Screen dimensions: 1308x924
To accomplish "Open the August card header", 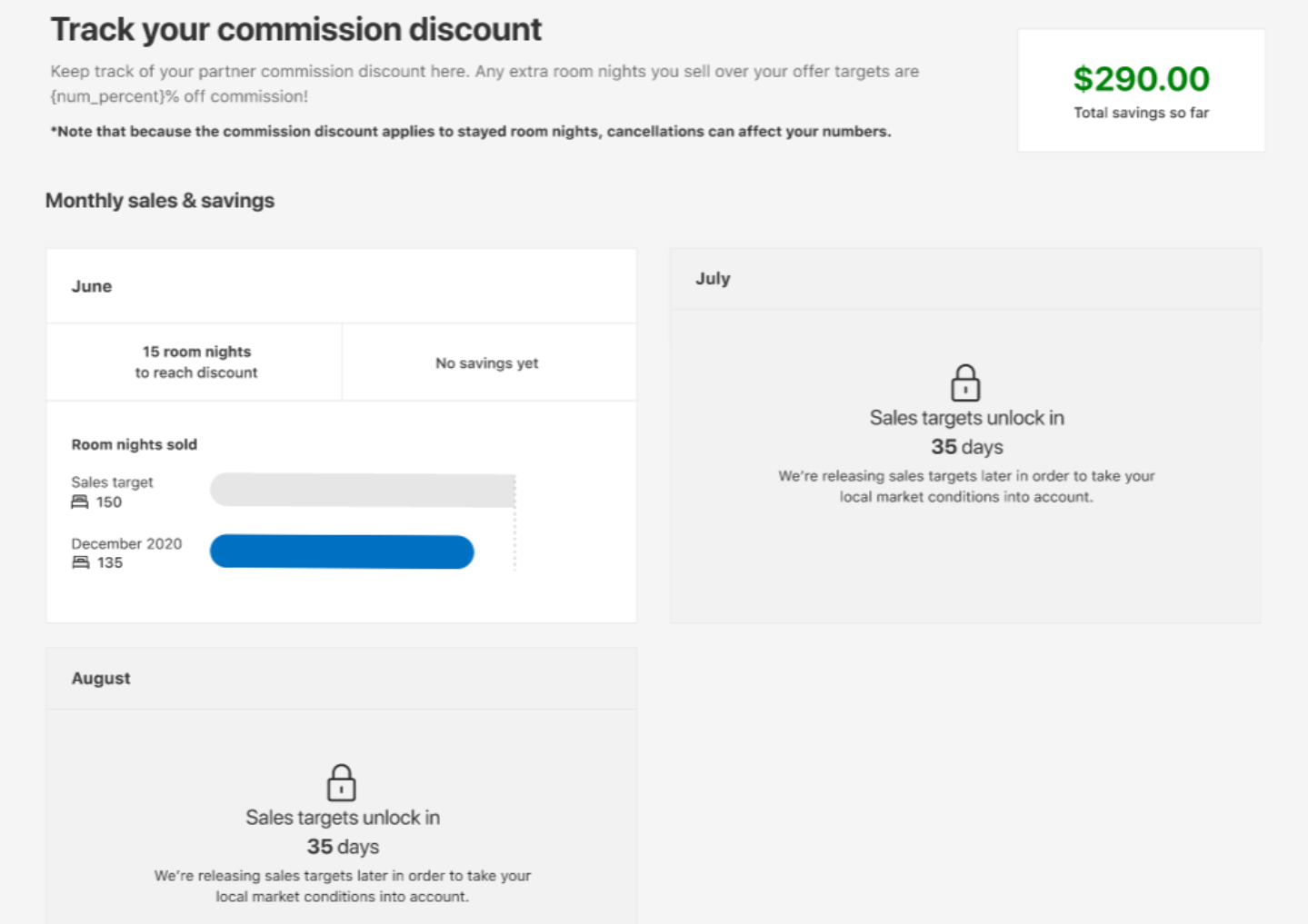I will (341, 679).
